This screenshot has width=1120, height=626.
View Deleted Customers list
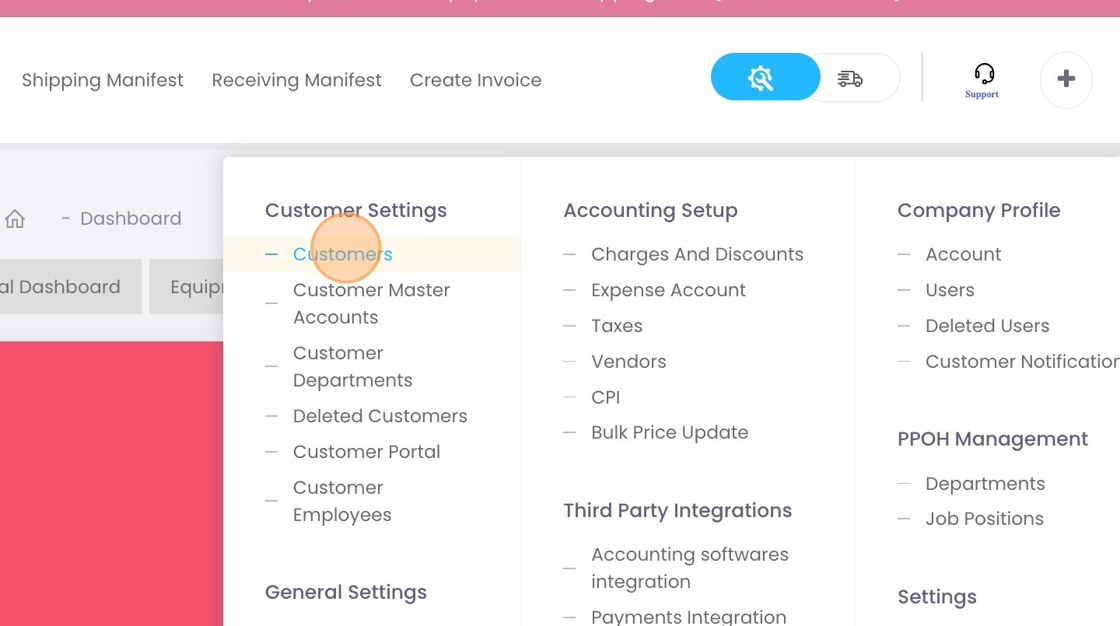379,416
